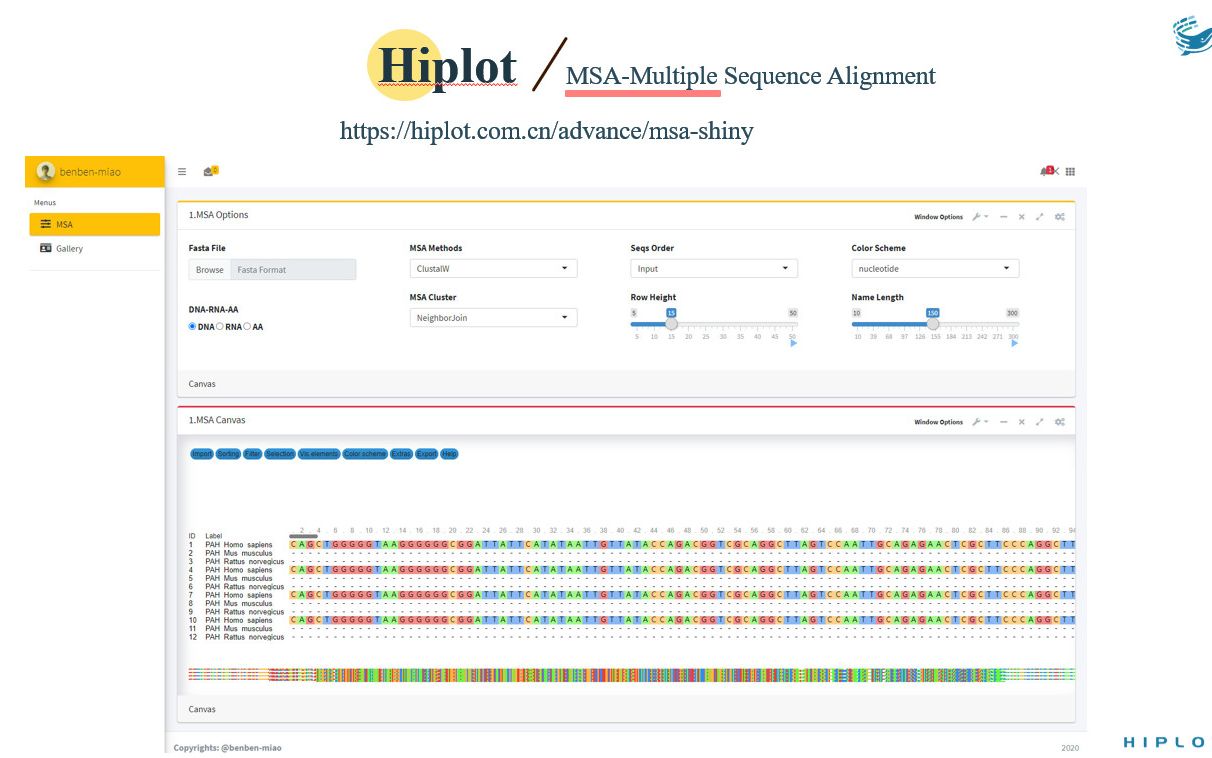Click the Export button in canvas toolbar
1212x758 pixels.
(x=427, y=454)
